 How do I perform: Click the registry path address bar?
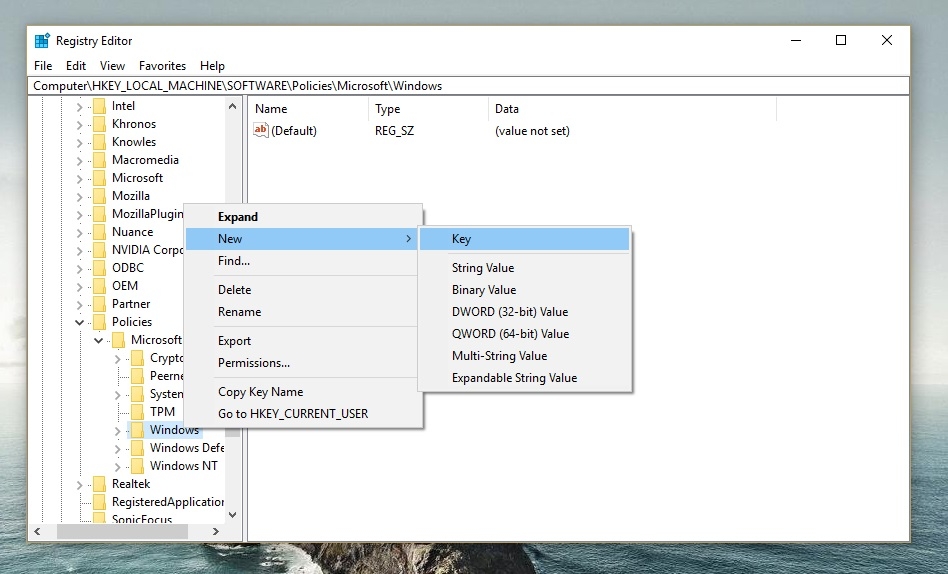[469, 86]
